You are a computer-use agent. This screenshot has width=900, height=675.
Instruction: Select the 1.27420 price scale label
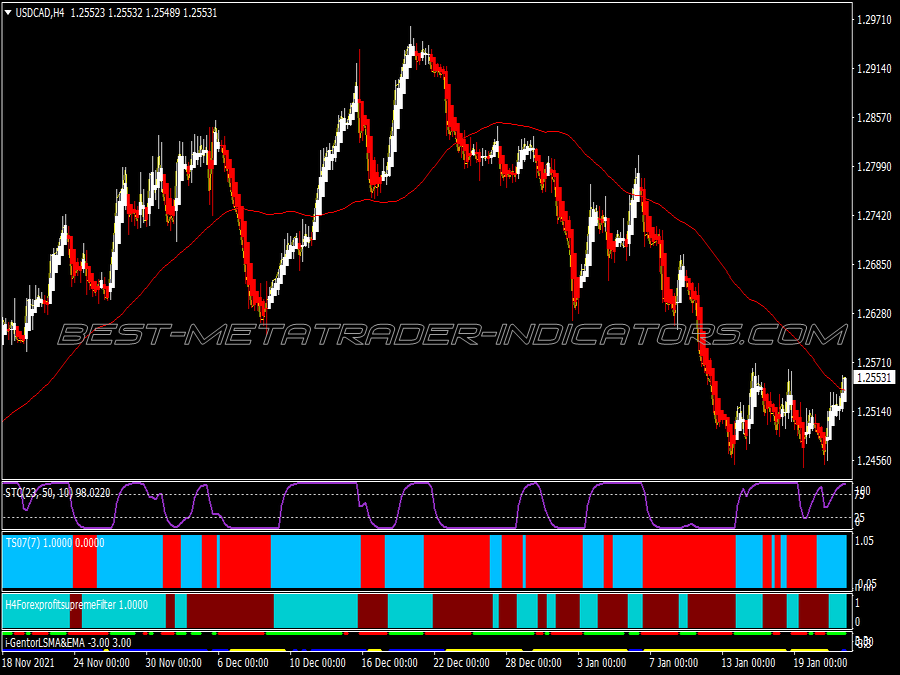[874, 216]
